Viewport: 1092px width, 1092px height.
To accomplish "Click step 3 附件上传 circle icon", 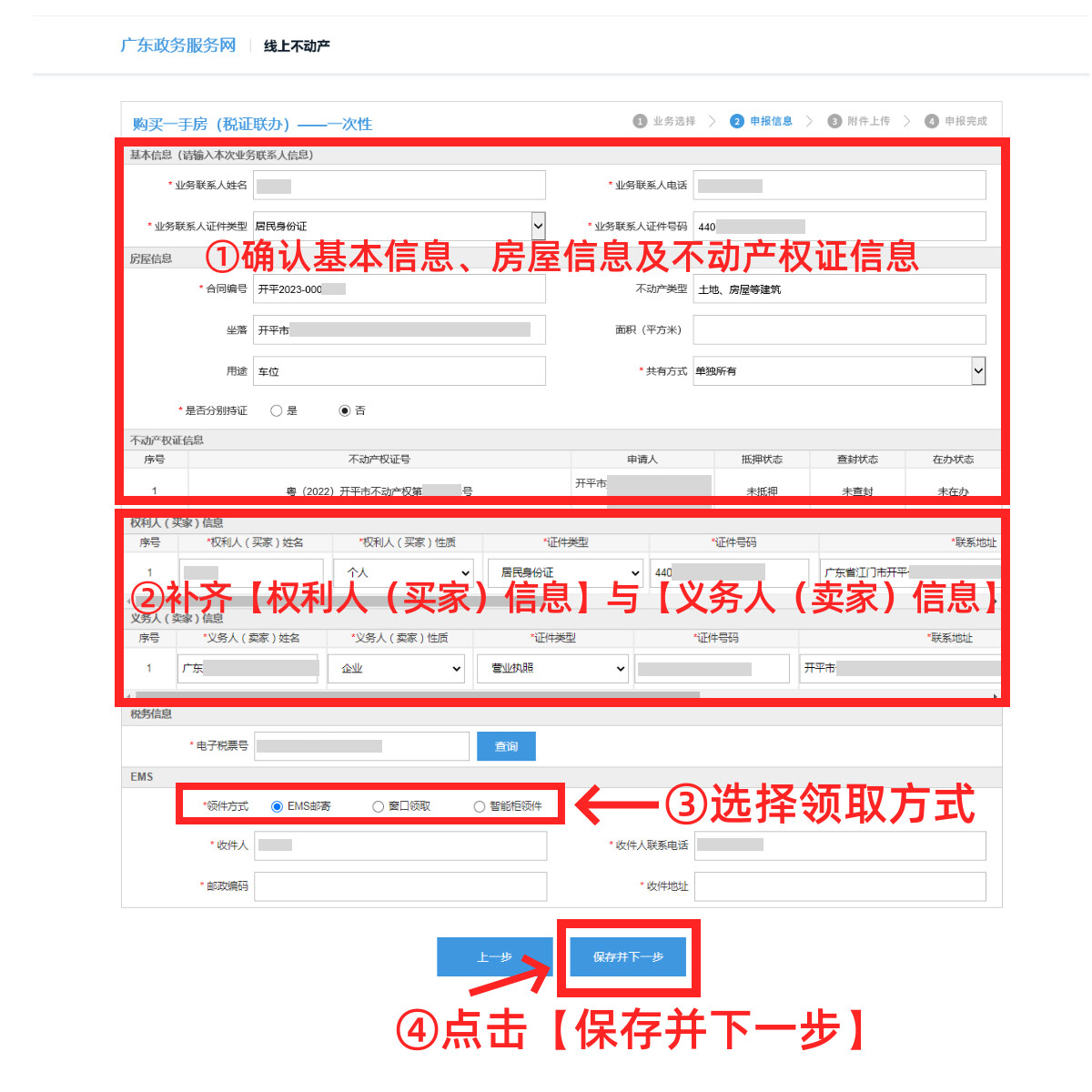I will [834, 121].
